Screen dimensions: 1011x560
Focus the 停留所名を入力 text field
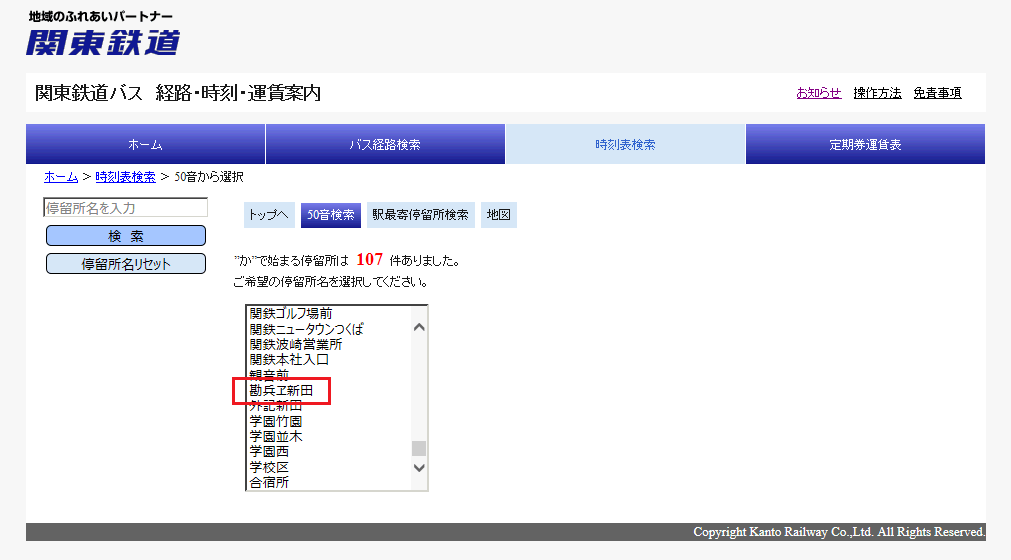pyautogui.click(x=125, y=208)
